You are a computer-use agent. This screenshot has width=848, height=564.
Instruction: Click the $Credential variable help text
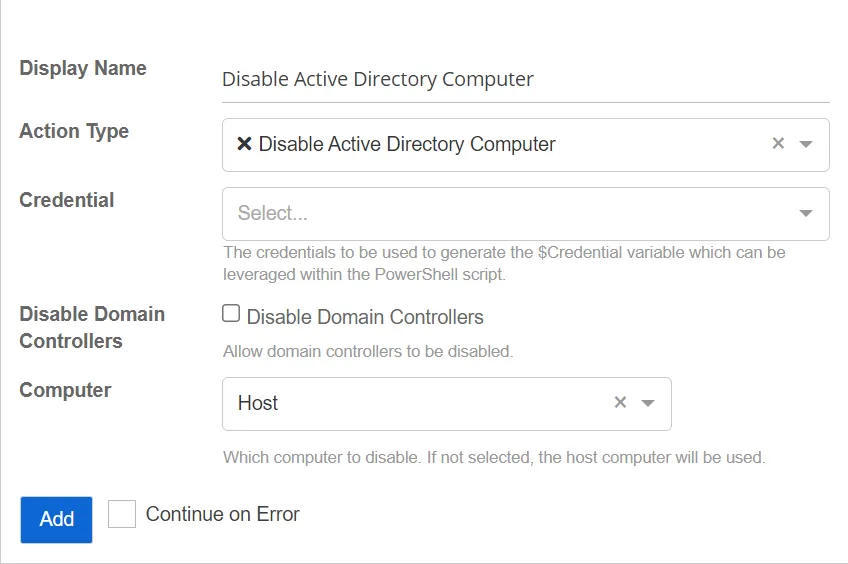tap(504, 263)
